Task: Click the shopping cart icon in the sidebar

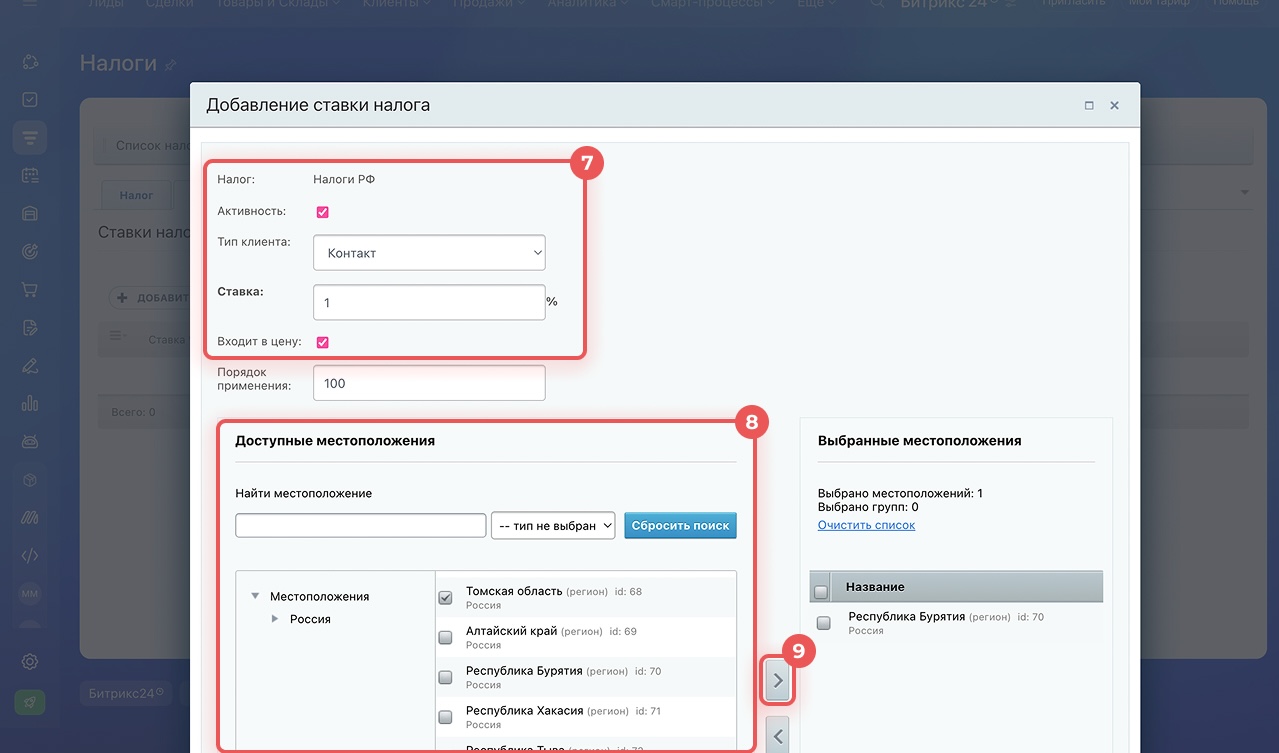Action: tap(30, 290)
